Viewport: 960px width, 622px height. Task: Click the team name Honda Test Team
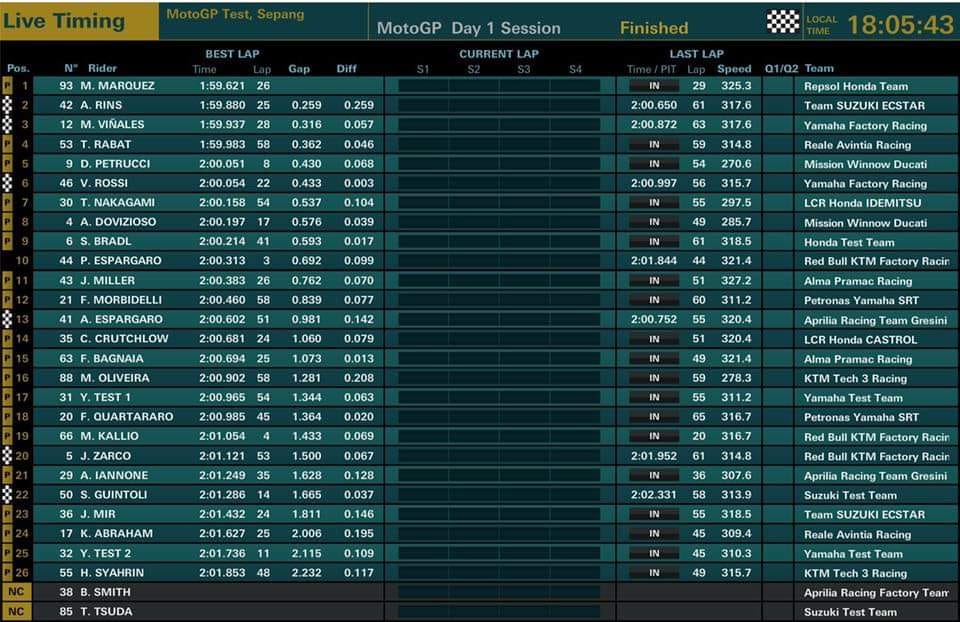[849, 242]
